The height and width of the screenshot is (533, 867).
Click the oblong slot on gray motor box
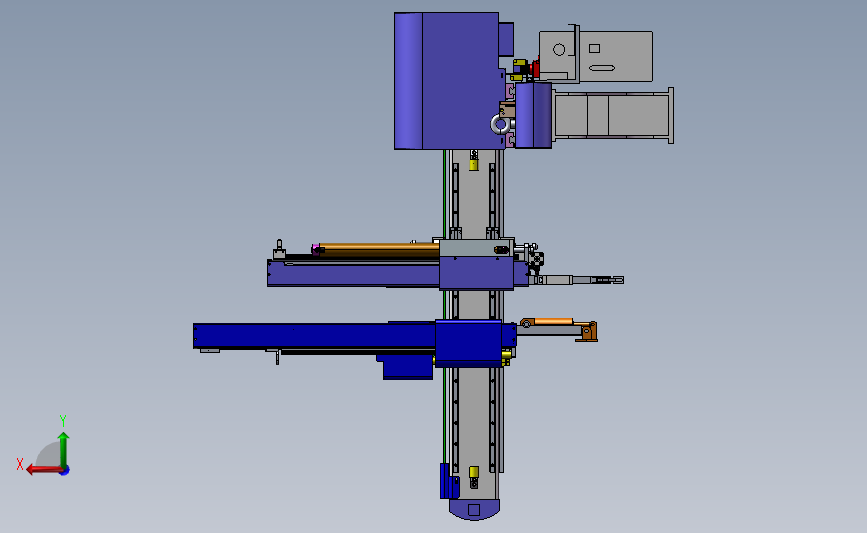(x=602, y=68)
